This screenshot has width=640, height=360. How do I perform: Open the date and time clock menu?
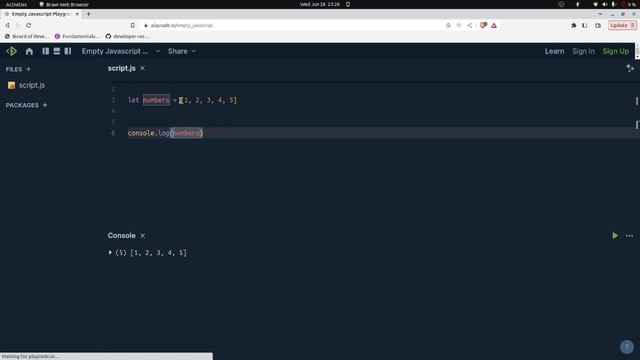coord(320,4)
